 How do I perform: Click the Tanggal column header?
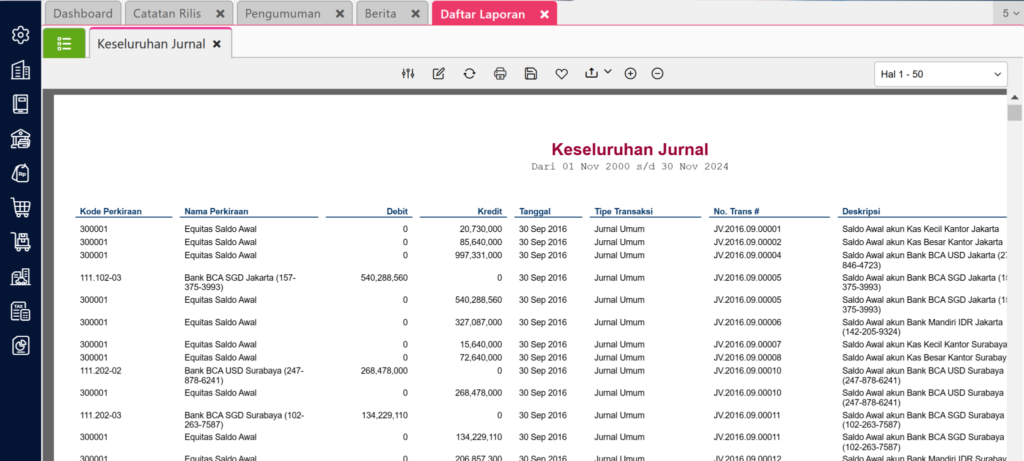point(535,212)
